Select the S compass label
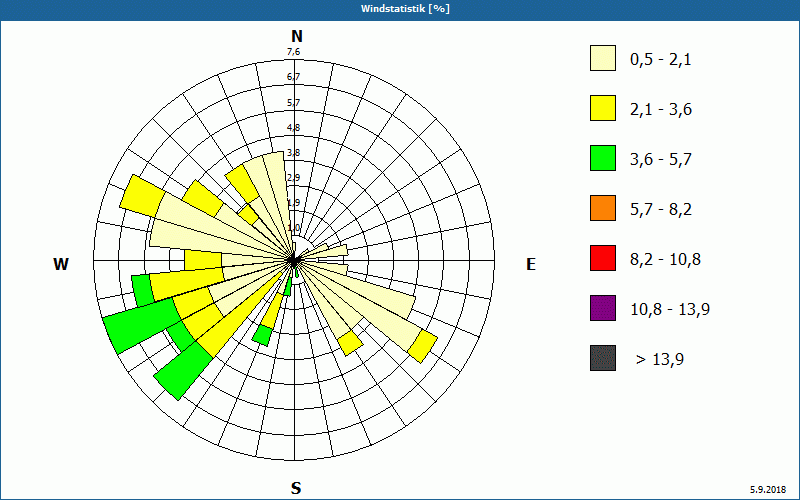 (x=296, y=488)
